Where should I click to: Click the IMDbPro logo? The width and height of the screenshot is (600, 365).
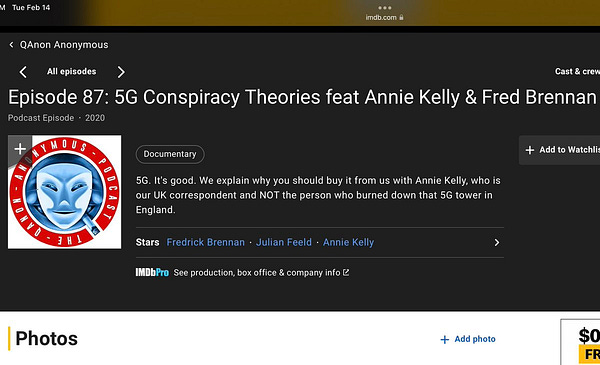[152, 272]
